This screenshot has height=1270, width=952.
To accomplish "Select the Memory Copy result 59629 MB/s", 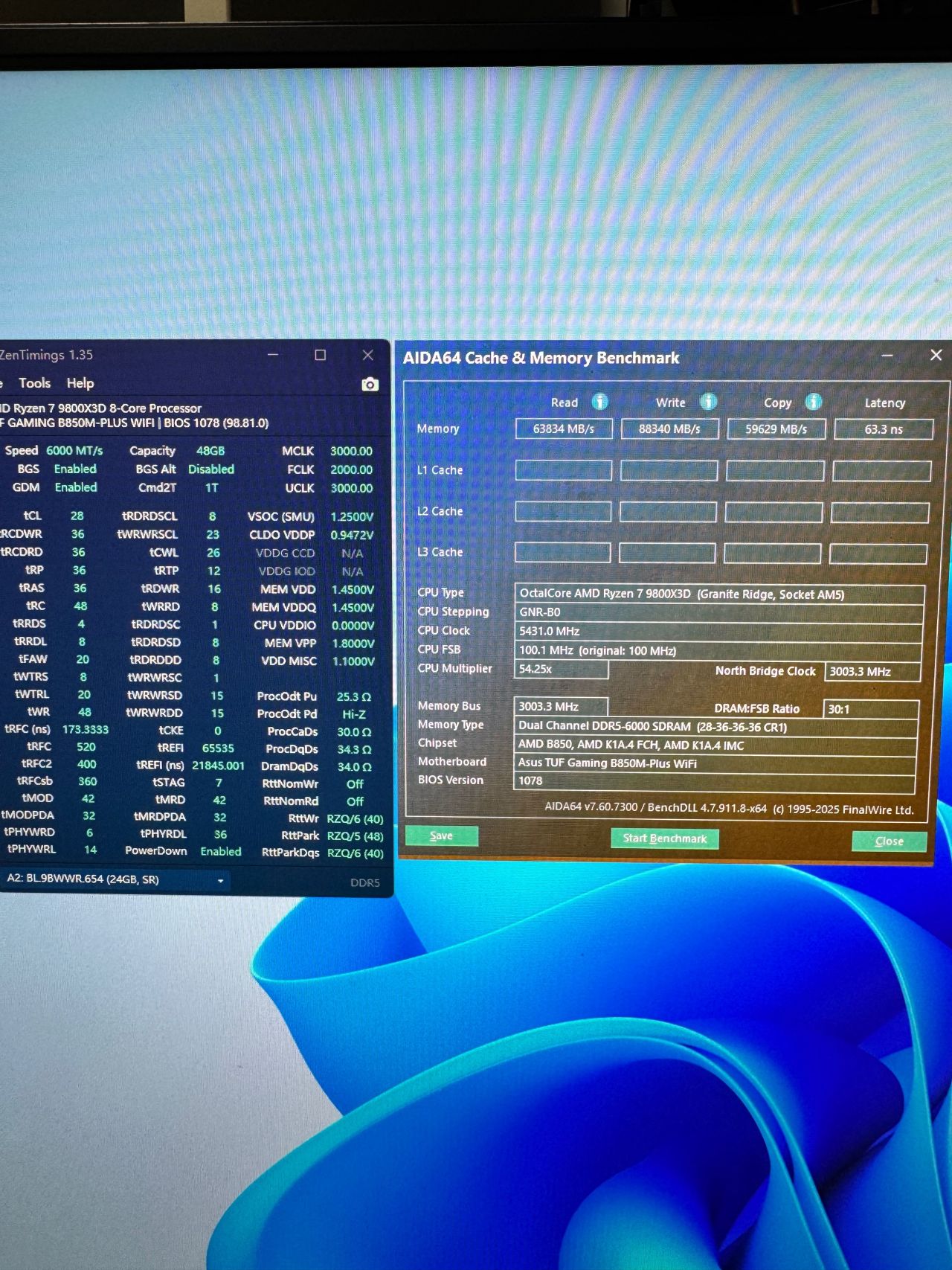I will point(776,429).
